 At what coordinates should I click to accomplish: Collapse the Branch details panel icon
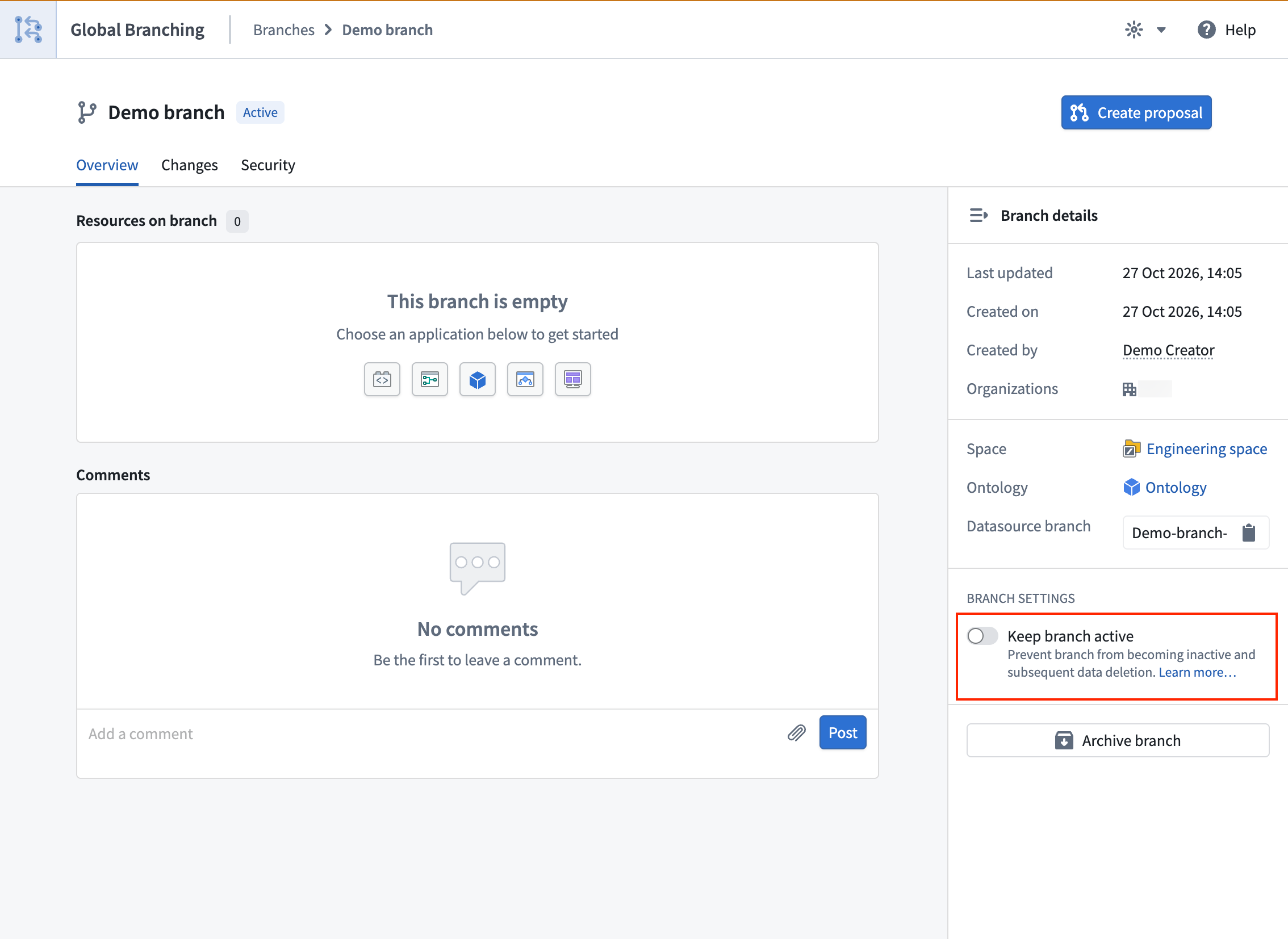[978, 215]
